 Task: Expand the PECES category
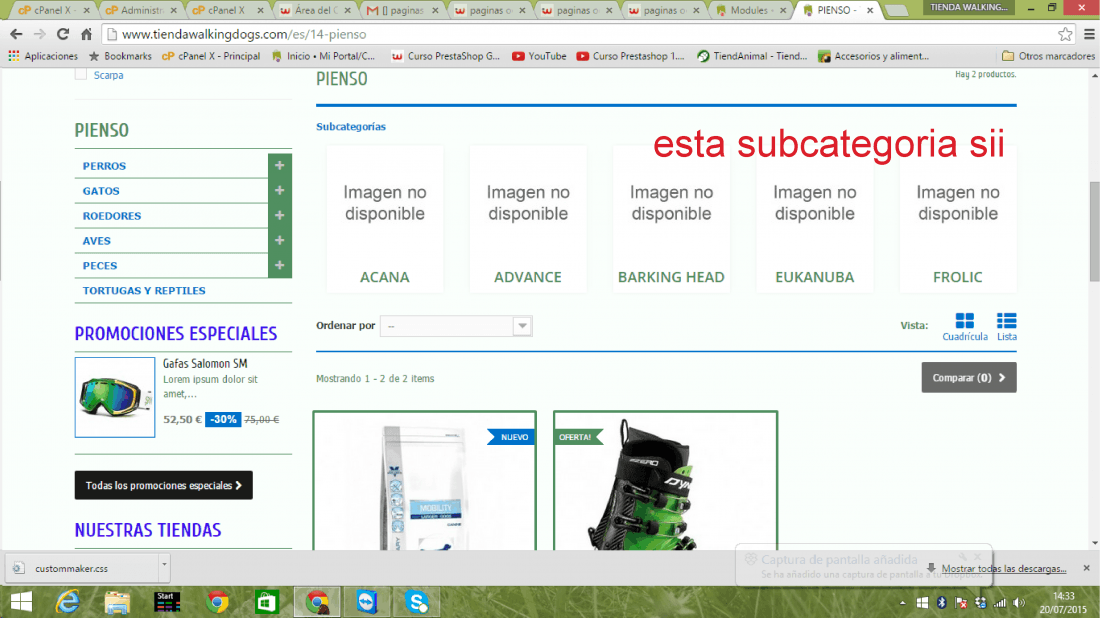[x=279, y=265]
